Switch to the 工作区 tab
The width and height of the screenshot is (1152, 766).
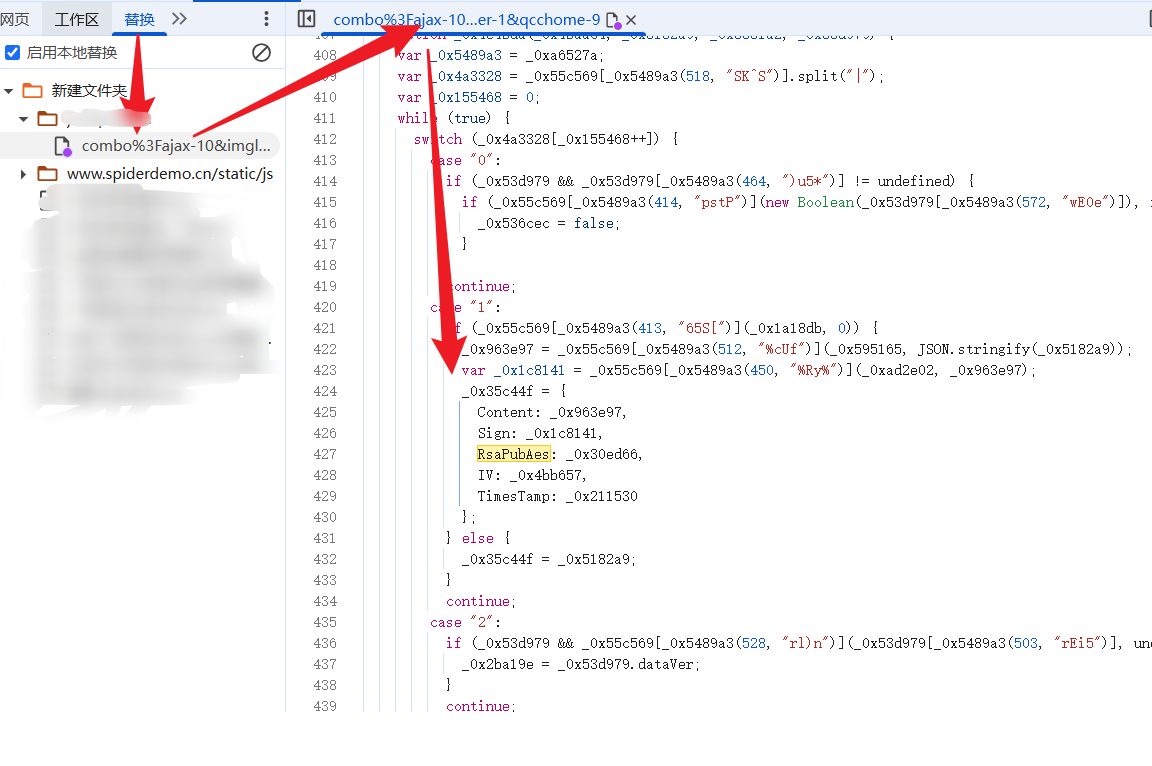point(76,19)
